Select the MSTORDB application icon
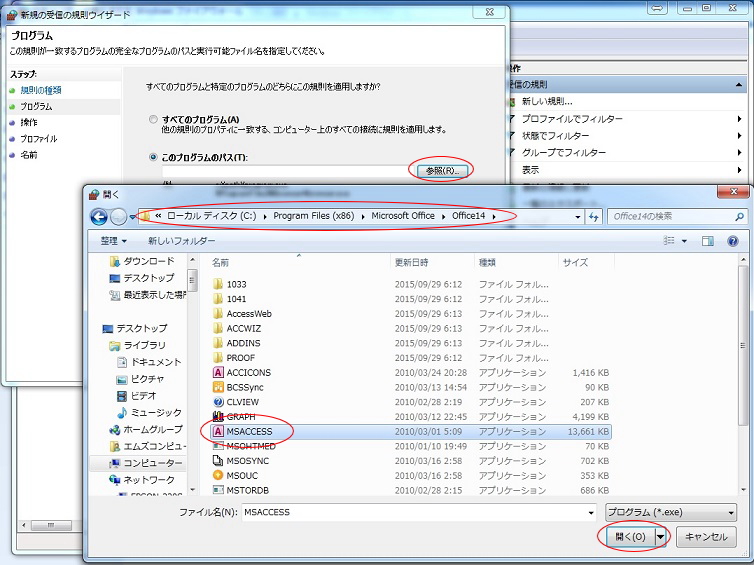 (x=218, y=490)
